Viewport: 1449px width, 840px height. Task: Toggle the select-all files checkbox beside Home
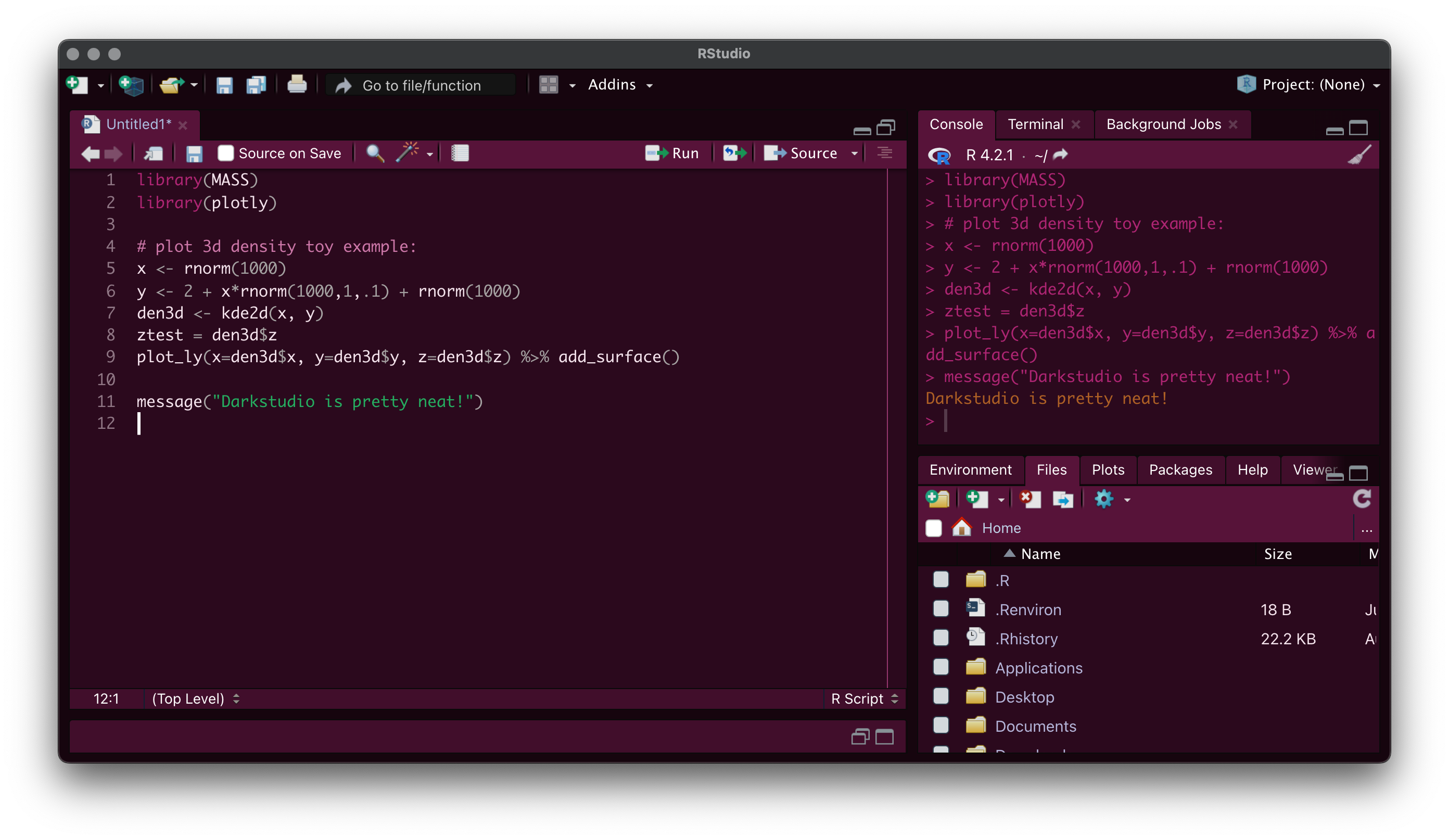coord(934,528)
